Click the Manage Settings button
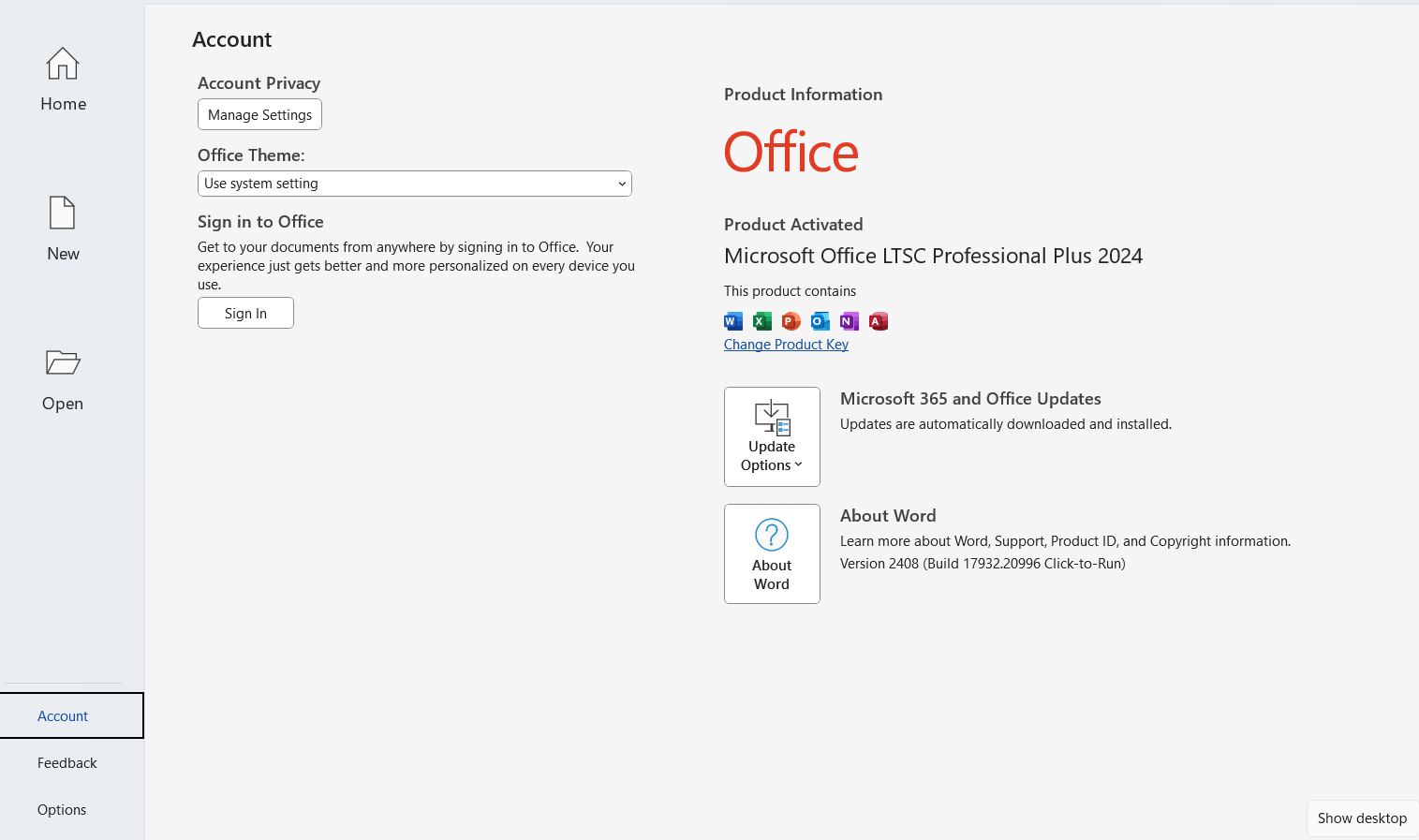The image size is (1419, 840). (259, 114)
